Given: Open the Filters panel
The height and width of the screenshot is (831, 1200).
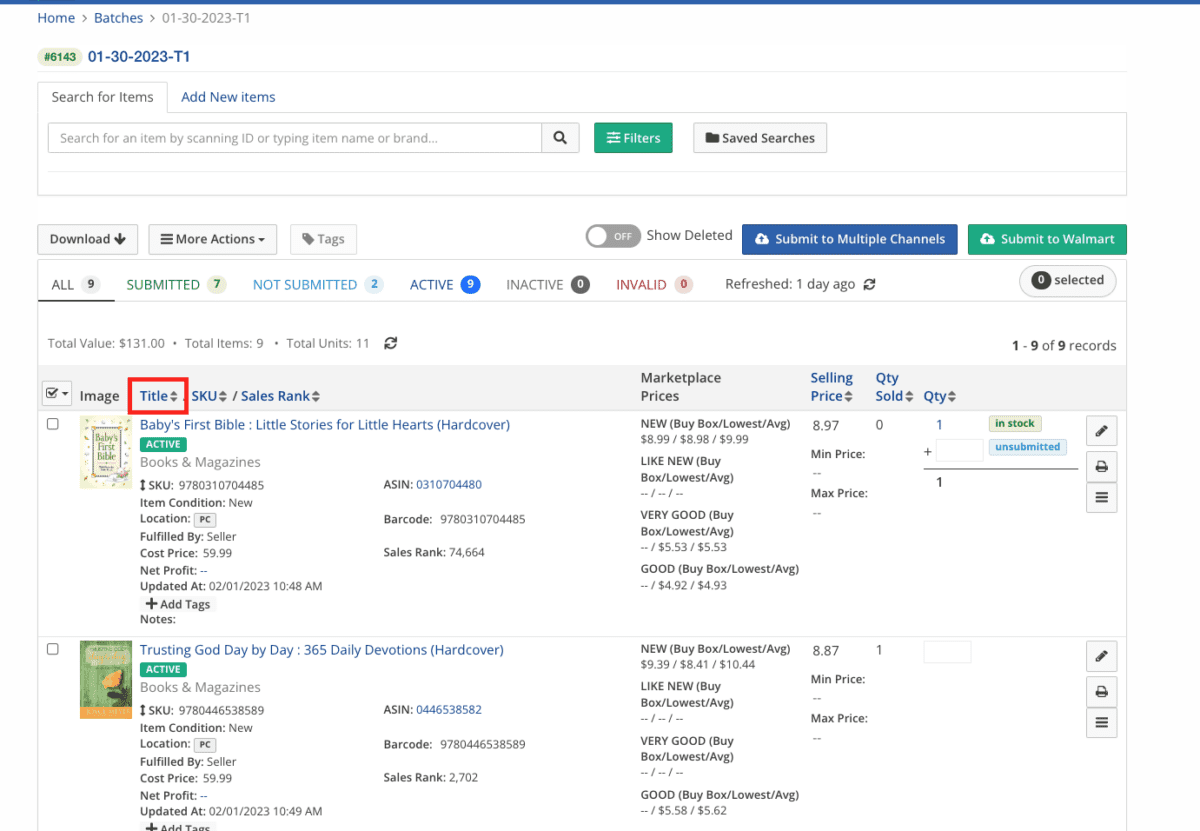Looking at the screenshot, I should tap(633, 137).
